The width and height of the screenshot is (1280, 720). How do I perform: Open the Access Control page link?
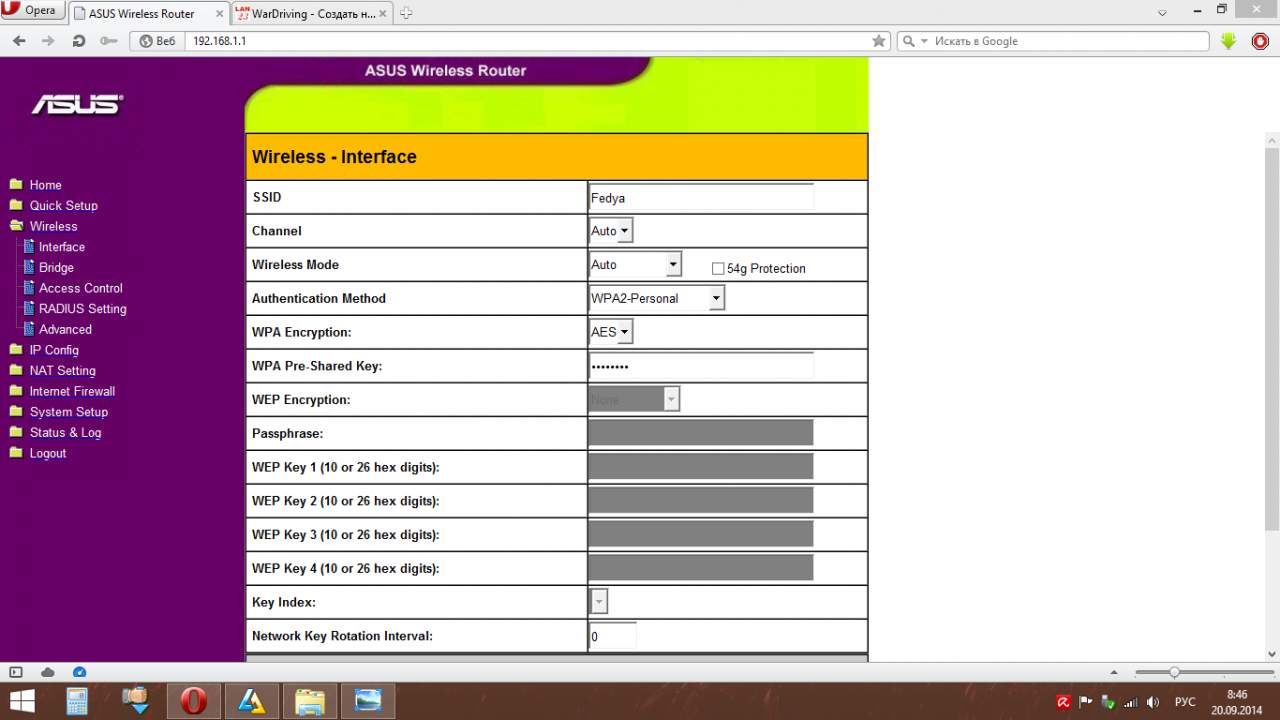pyautogui.click(x=81, y=288)
